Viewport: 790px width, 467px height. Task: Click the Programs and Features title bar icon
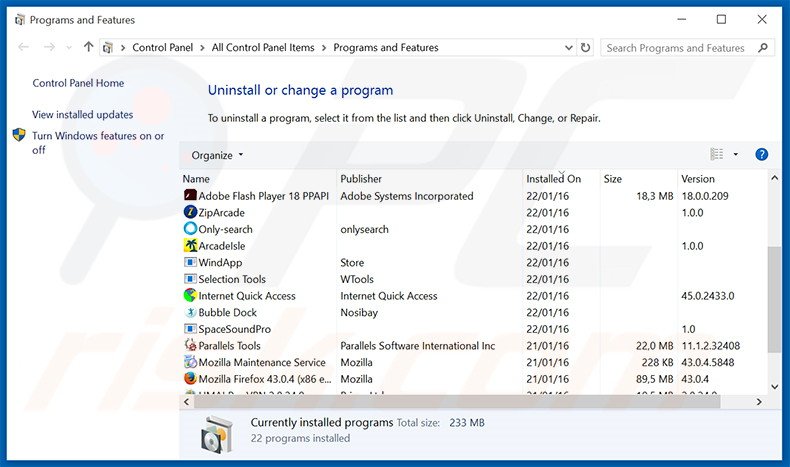point(20,20)
